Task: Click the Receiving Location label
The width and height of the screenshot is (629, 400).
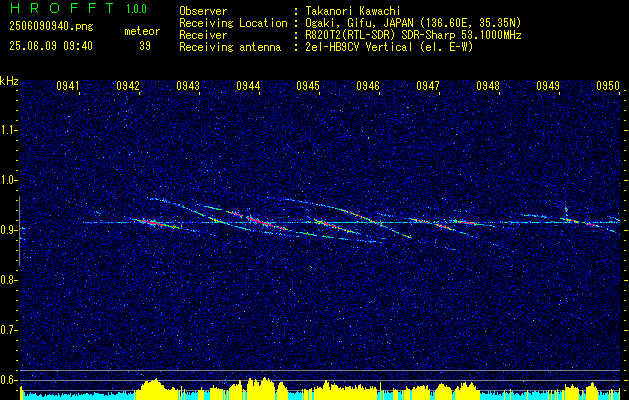Action: pyautogui.click(x=233, y=23)
